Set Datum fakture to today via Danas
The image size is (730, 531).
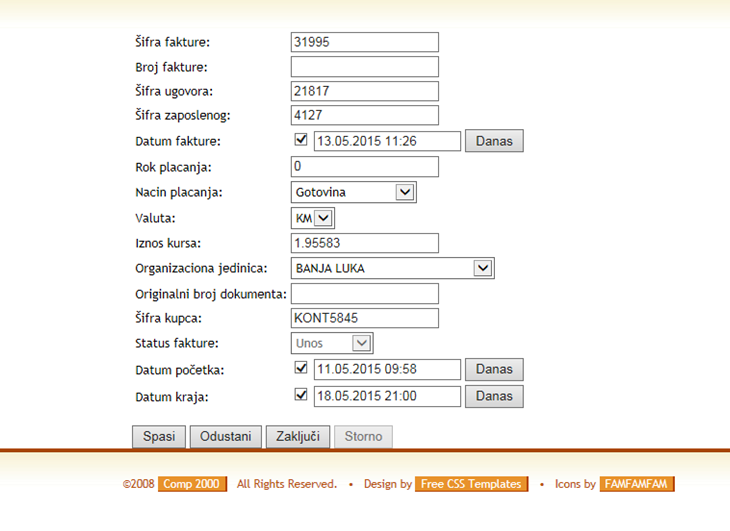point(494,141)
